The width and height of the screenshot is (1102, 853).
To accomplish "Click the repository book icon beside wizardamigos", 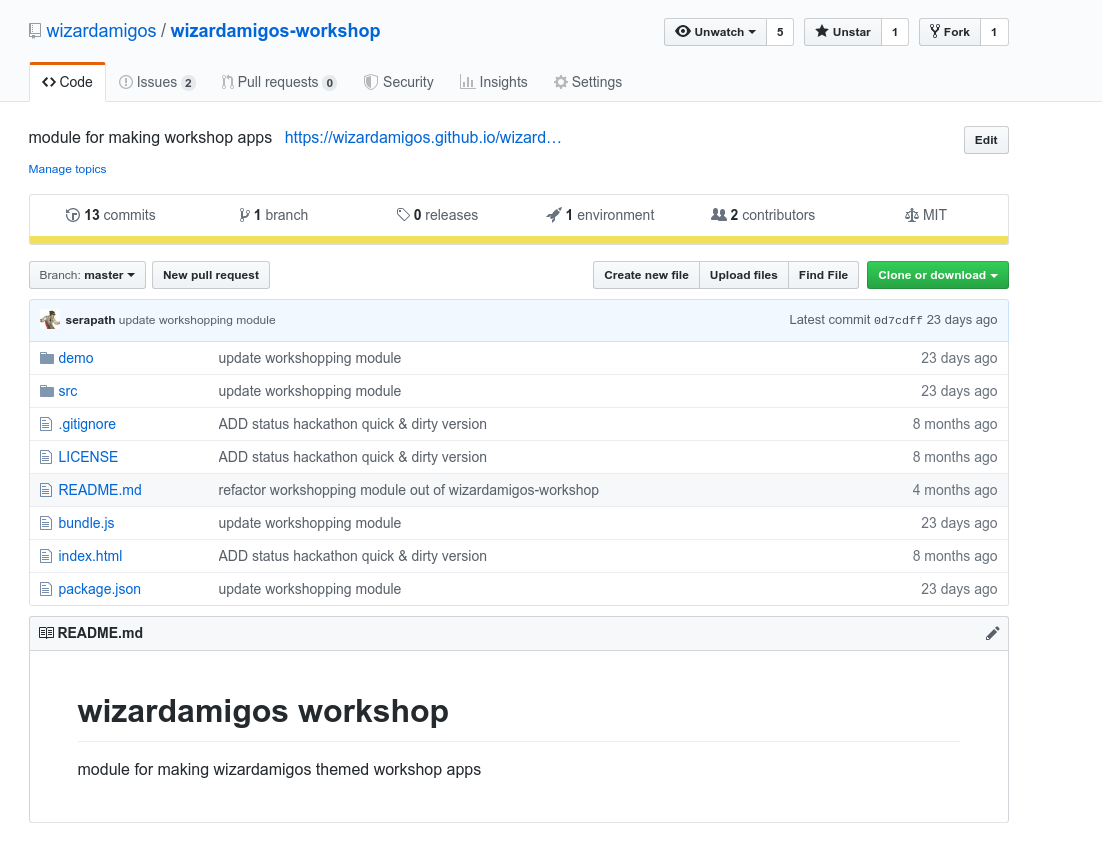I will pyautogui.click(x=34, y=31).
